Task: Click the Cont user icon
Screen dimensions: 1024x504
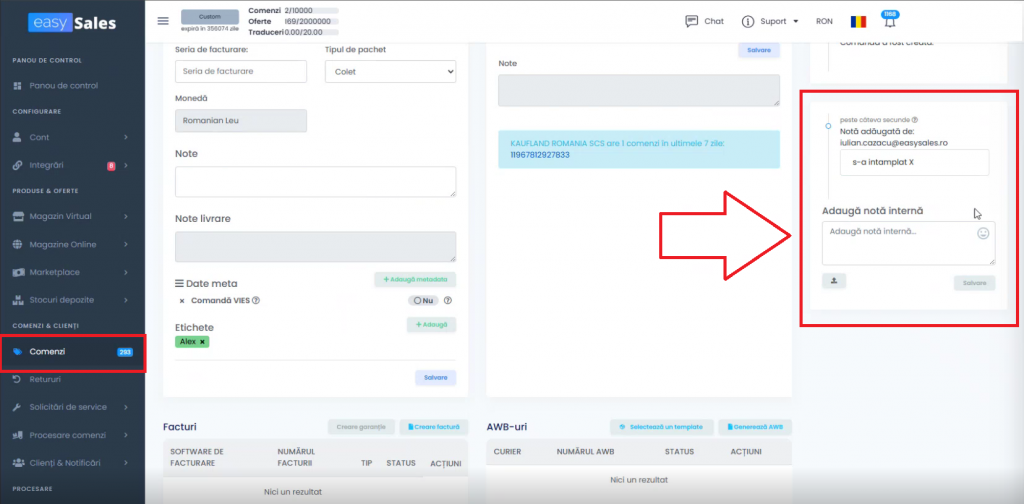Action: tap(18, 137)
